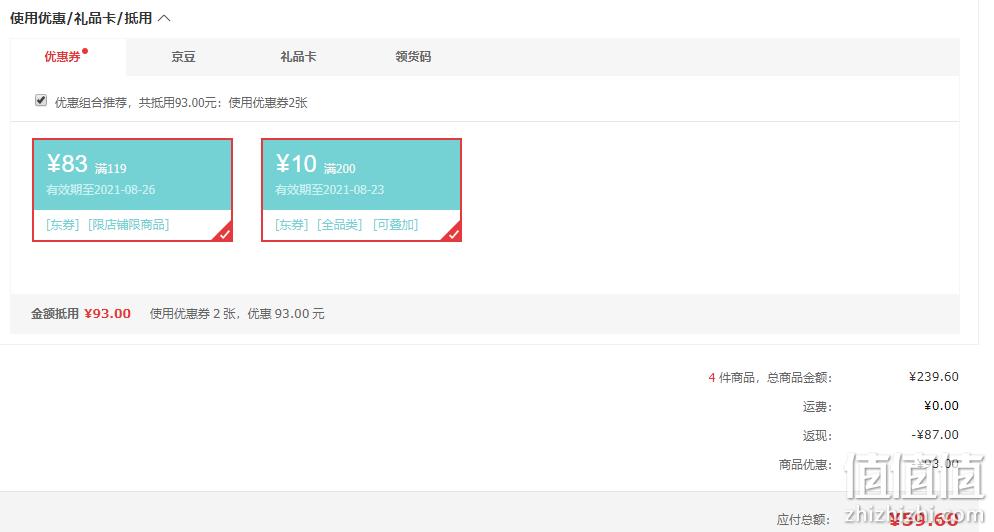Image resolution: width=994 pixels, height=532 pixels.
Task: Click the [限店铺限商品] tag
Action: point(129,224)
